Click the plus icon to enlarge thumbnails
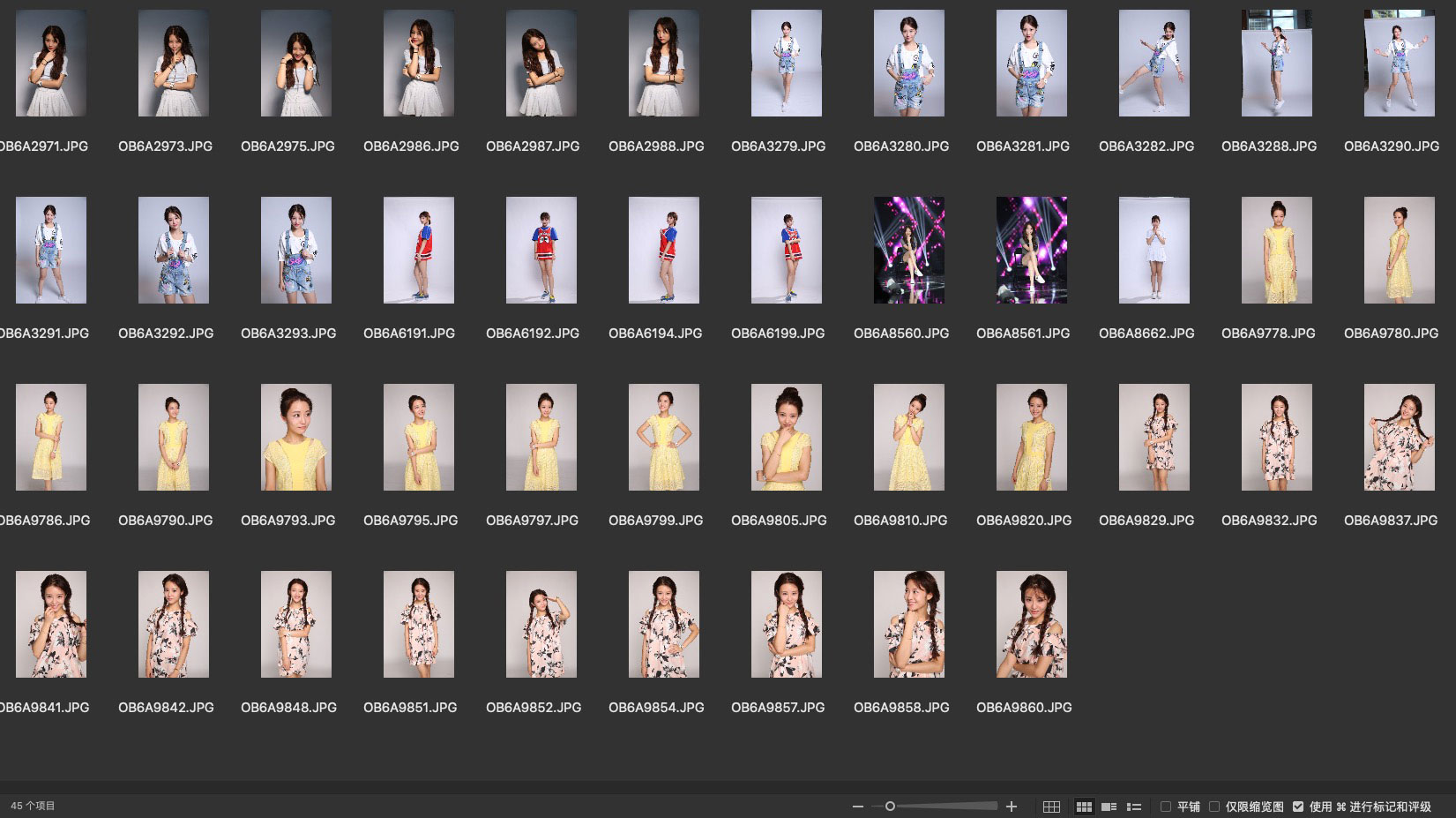The height and width of the screenshot is (818, 1456). point(1012,807)
